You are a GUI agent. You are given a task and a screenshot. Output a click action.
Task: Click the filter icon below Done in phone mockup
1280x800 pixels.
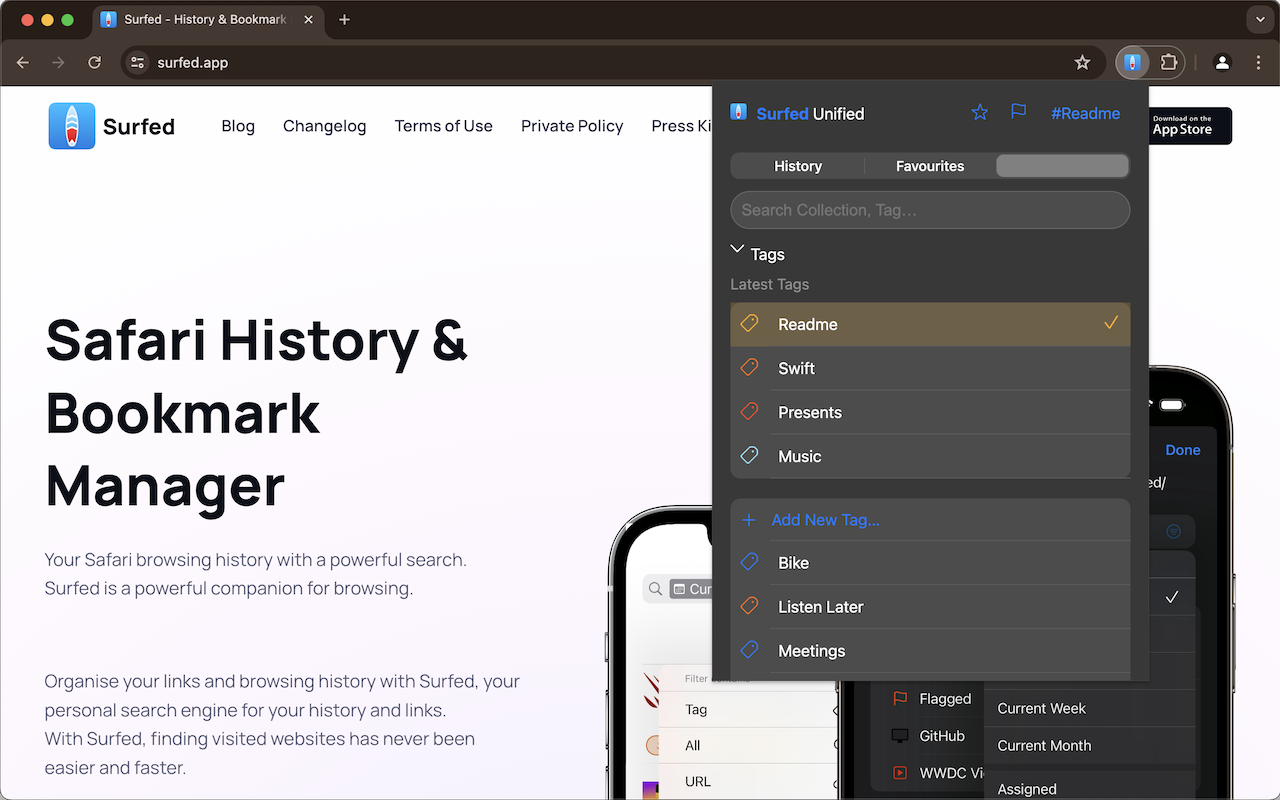[x=1174, y=531]
